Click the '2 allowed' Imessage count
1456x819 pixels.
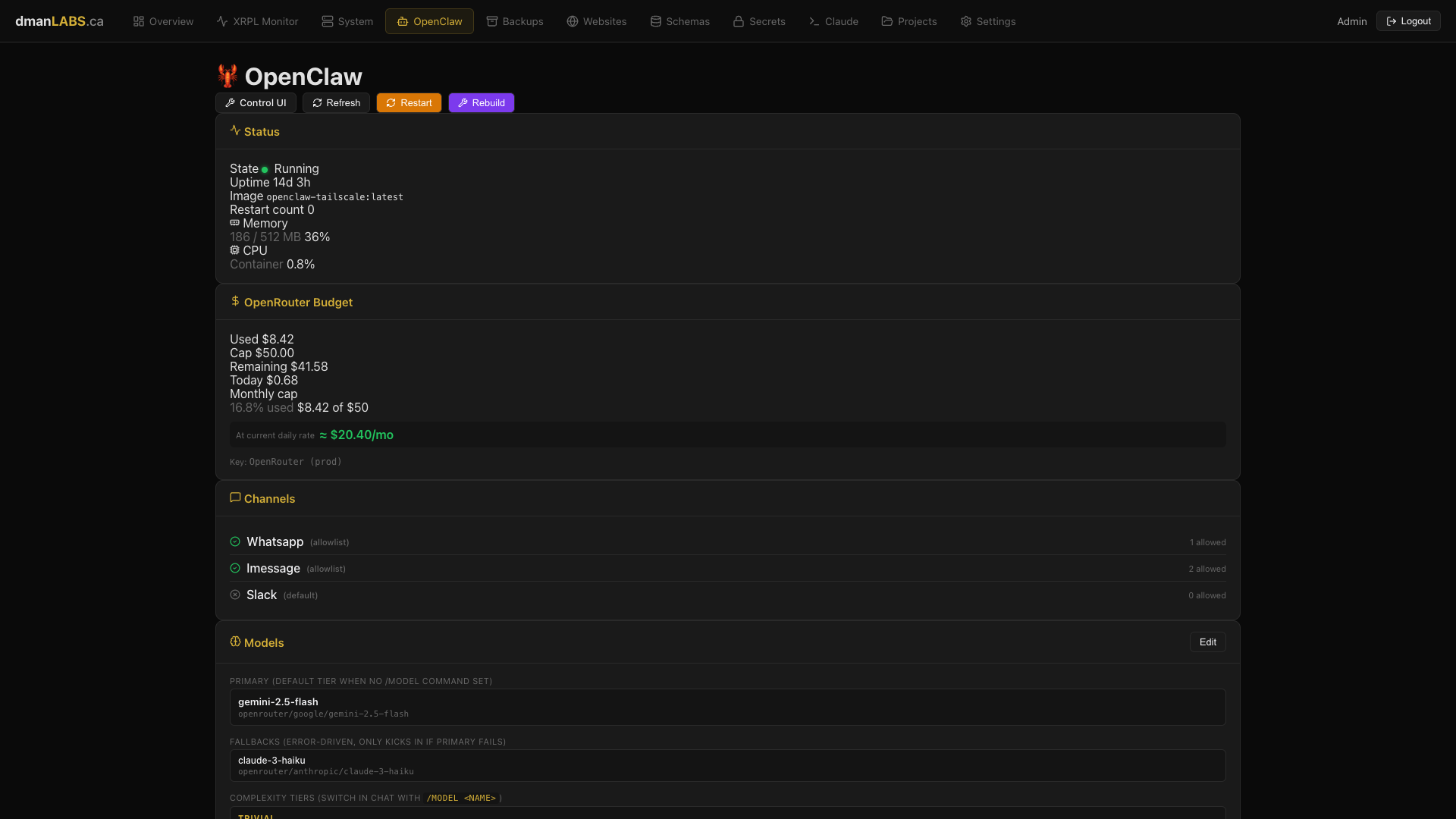1207,569
